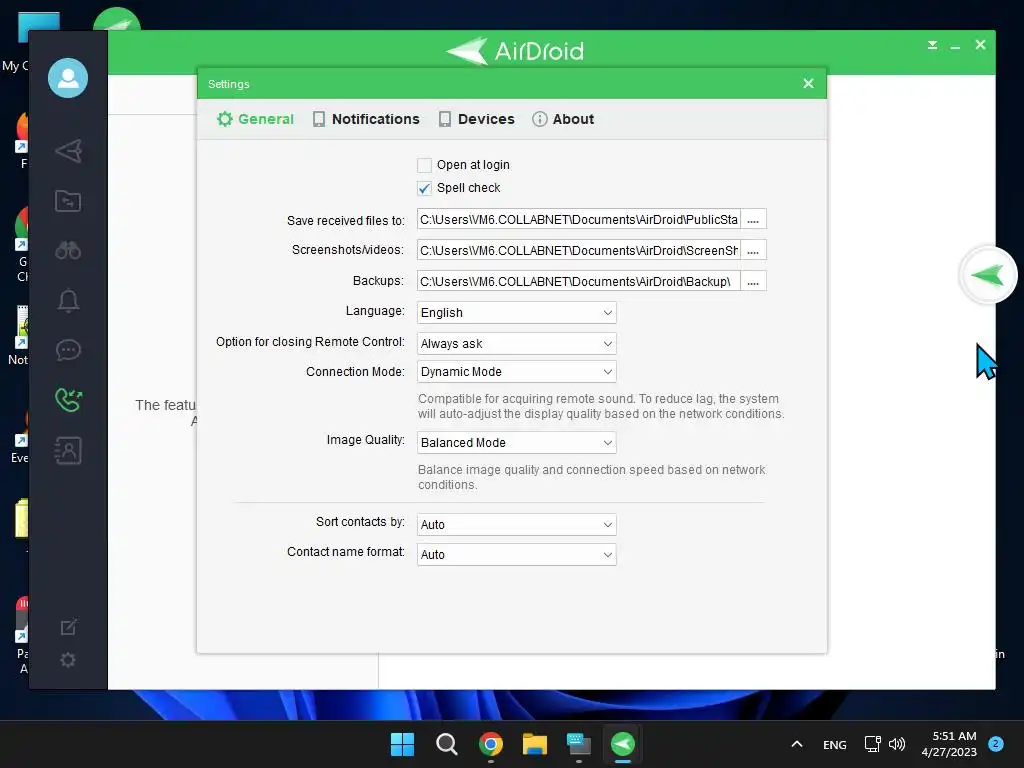Enable the Open at login checkbox
The width and height of the screenshot is (1024, 768).
click(424, 165)
